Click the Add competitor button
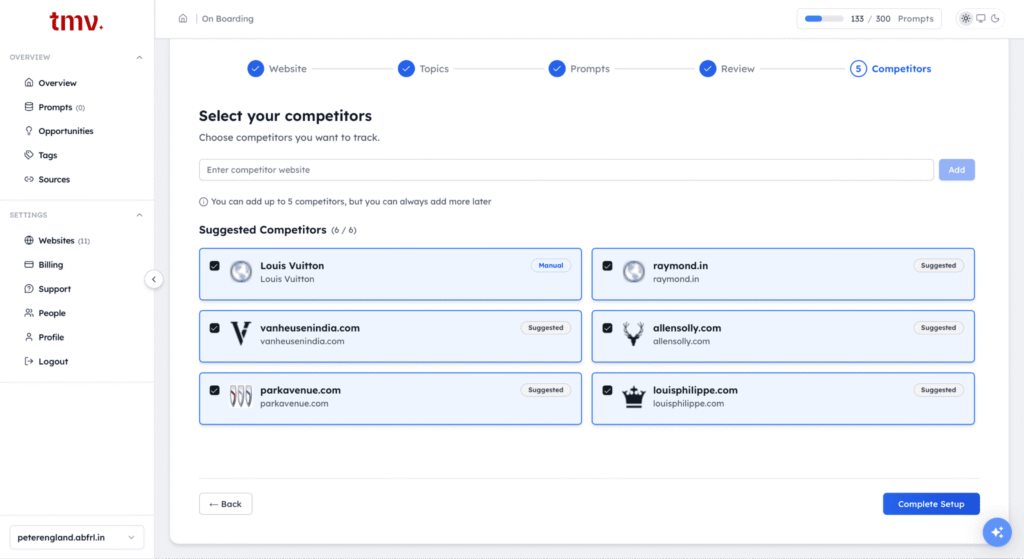 tap(957, 170)
